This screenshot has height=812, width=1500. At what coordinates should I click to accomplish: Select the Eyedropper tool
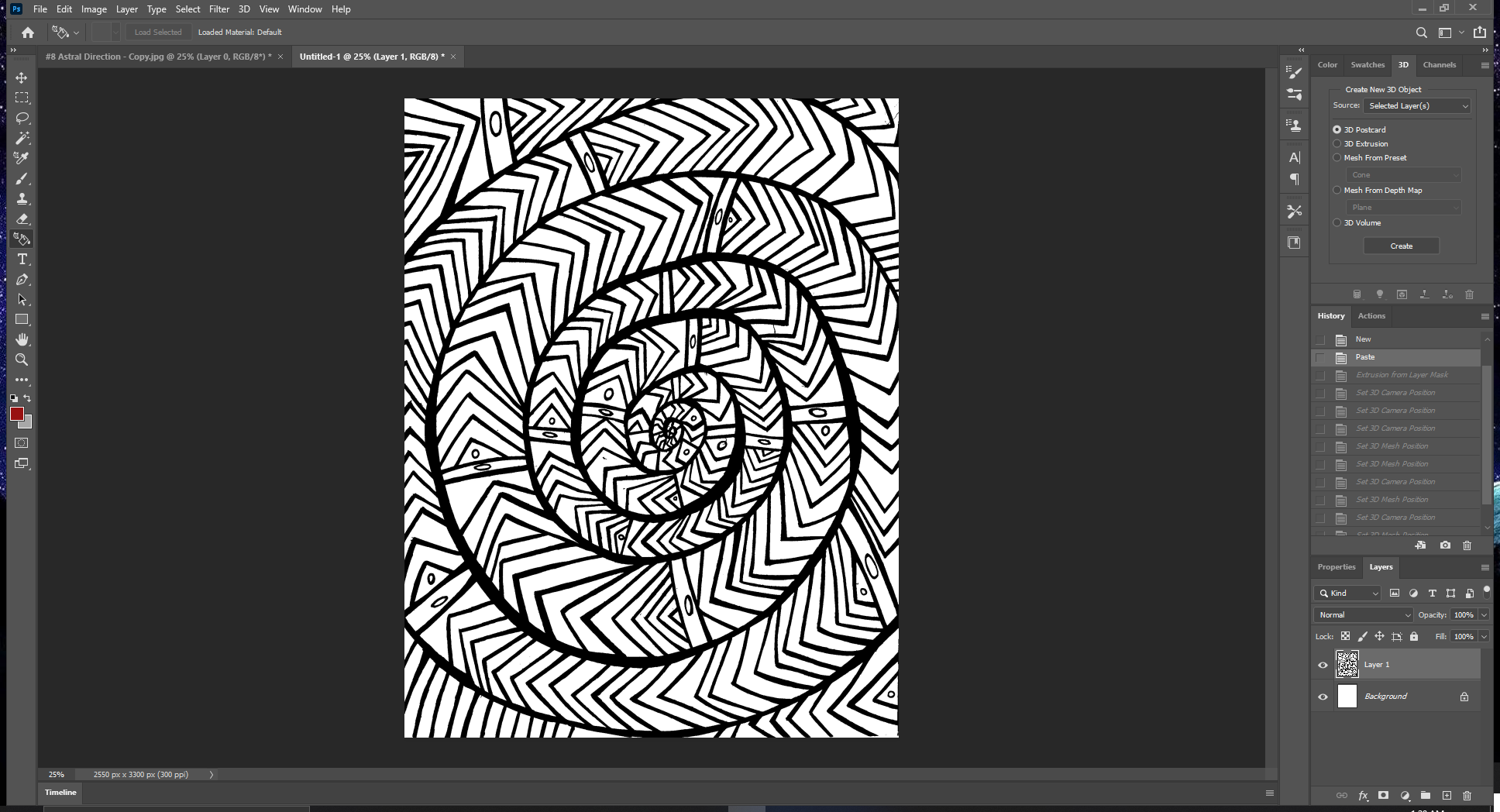pyautogui.click(x=22, y=158)
